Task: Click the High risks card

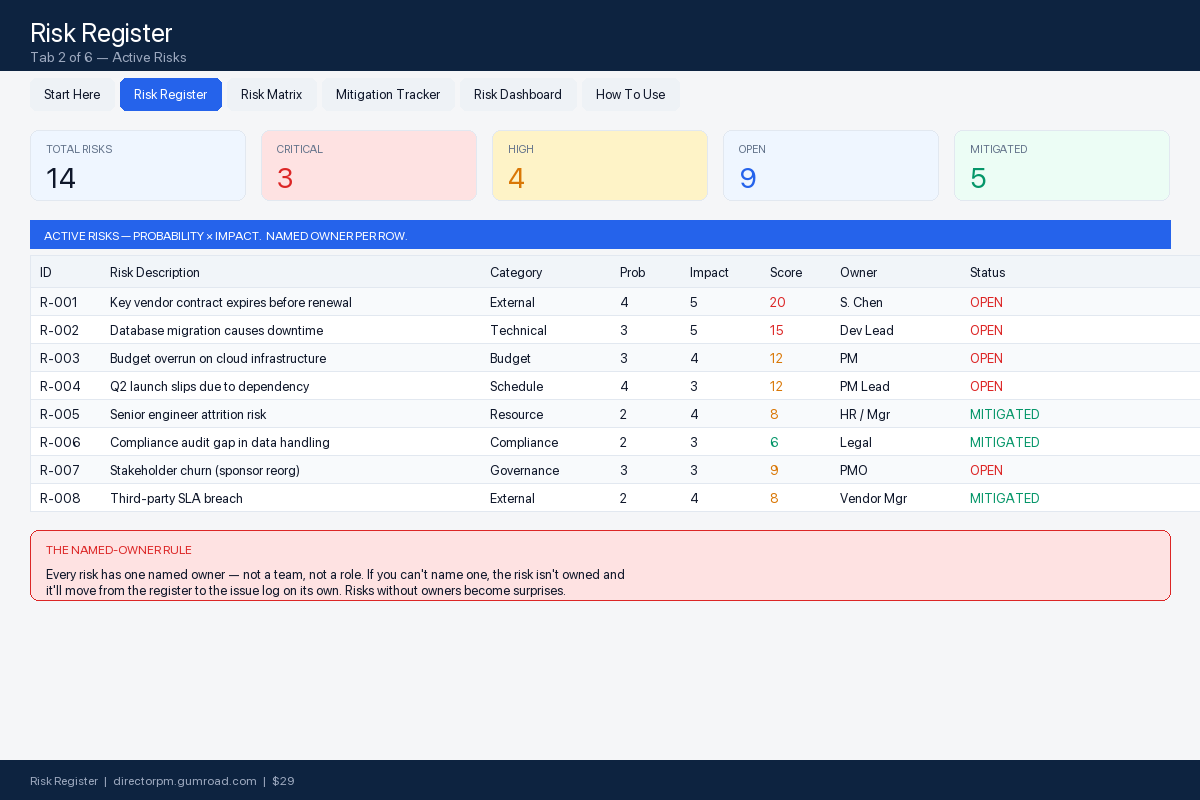Action: coord(600,166)
